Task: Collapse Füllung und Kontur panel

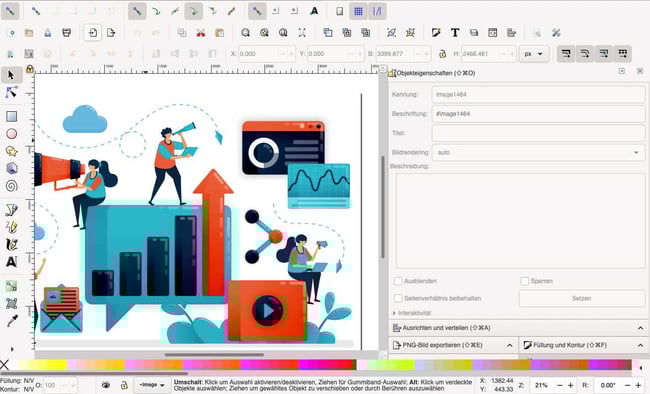Action: 640,345
